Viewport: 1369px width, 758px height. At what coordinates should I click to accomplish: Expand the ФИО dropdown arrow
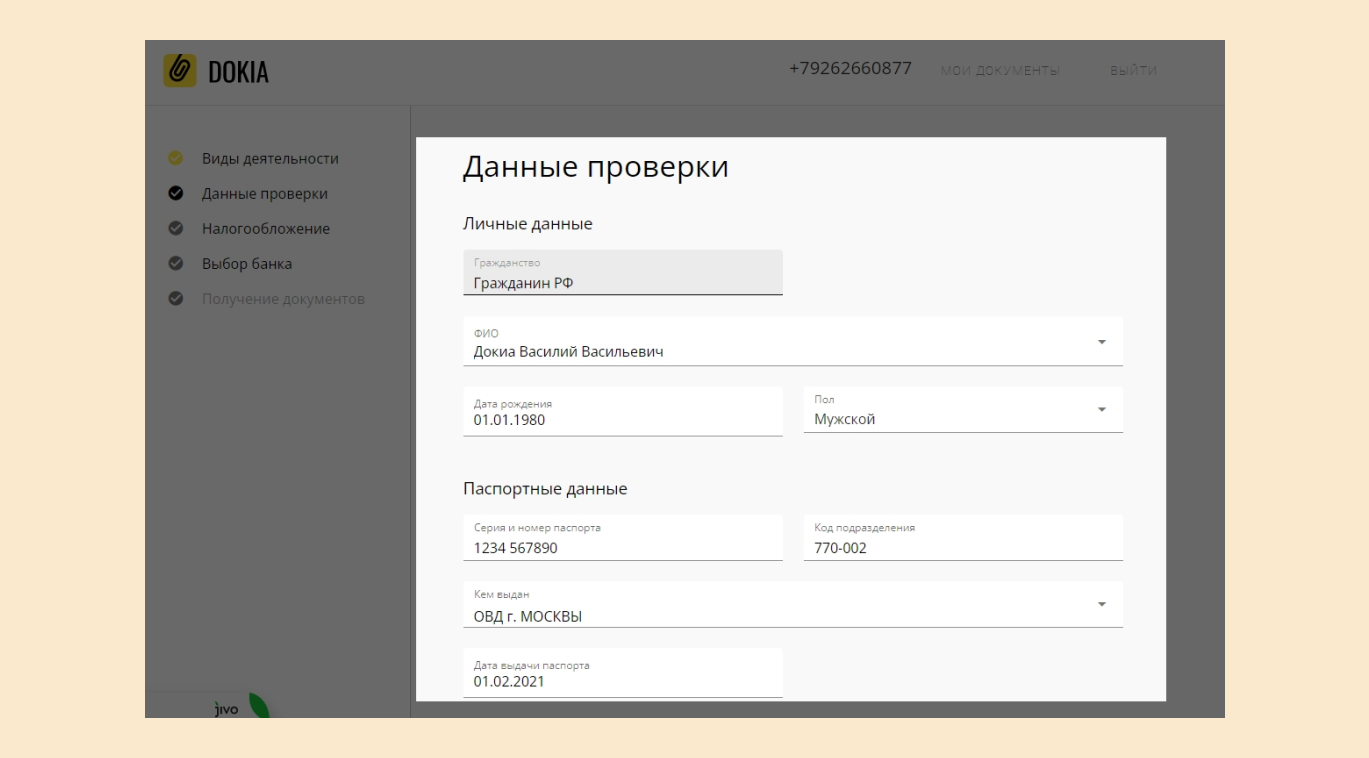point(1102,342)
